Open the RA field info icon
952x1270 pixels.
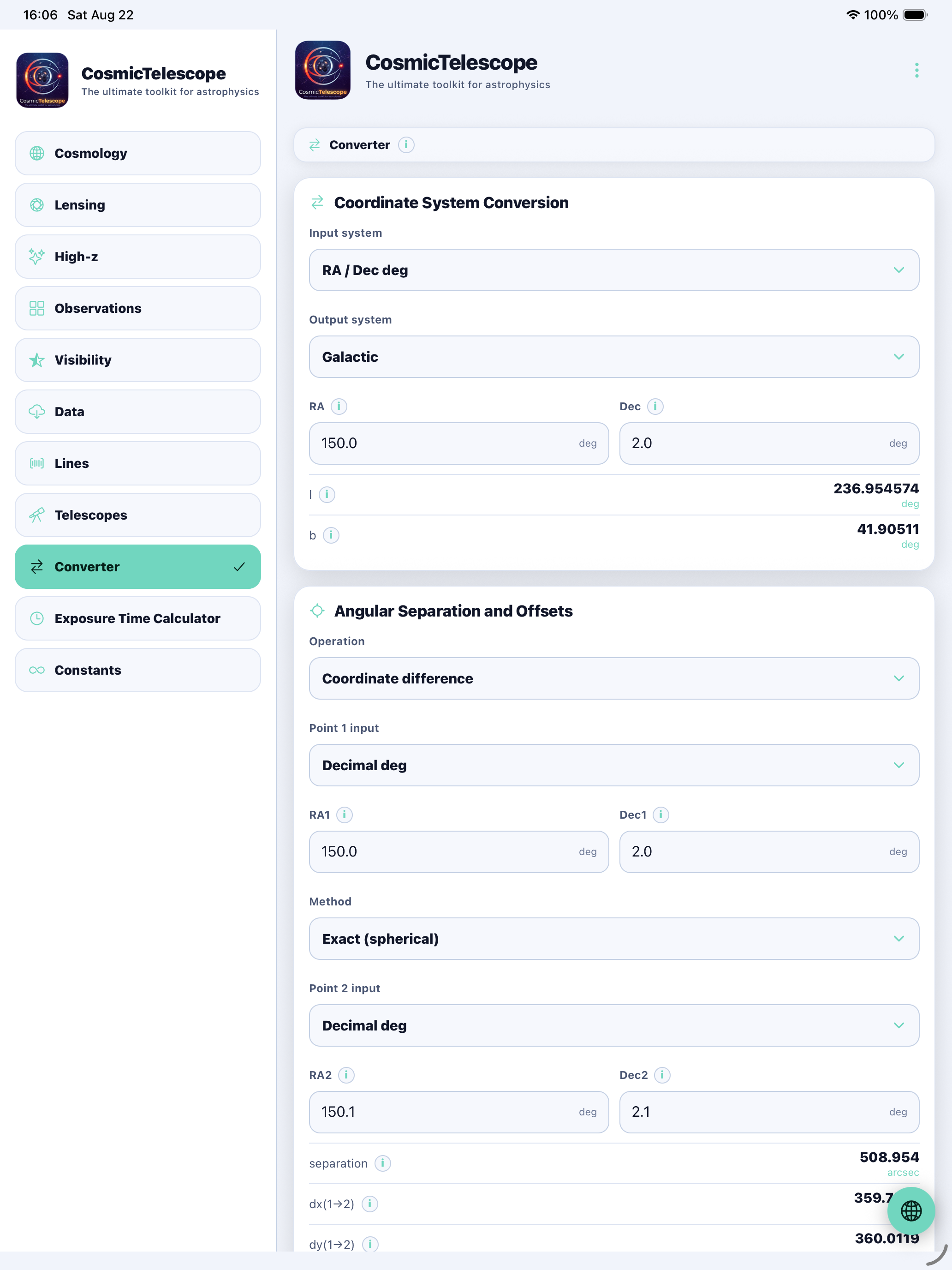[339, 407]
